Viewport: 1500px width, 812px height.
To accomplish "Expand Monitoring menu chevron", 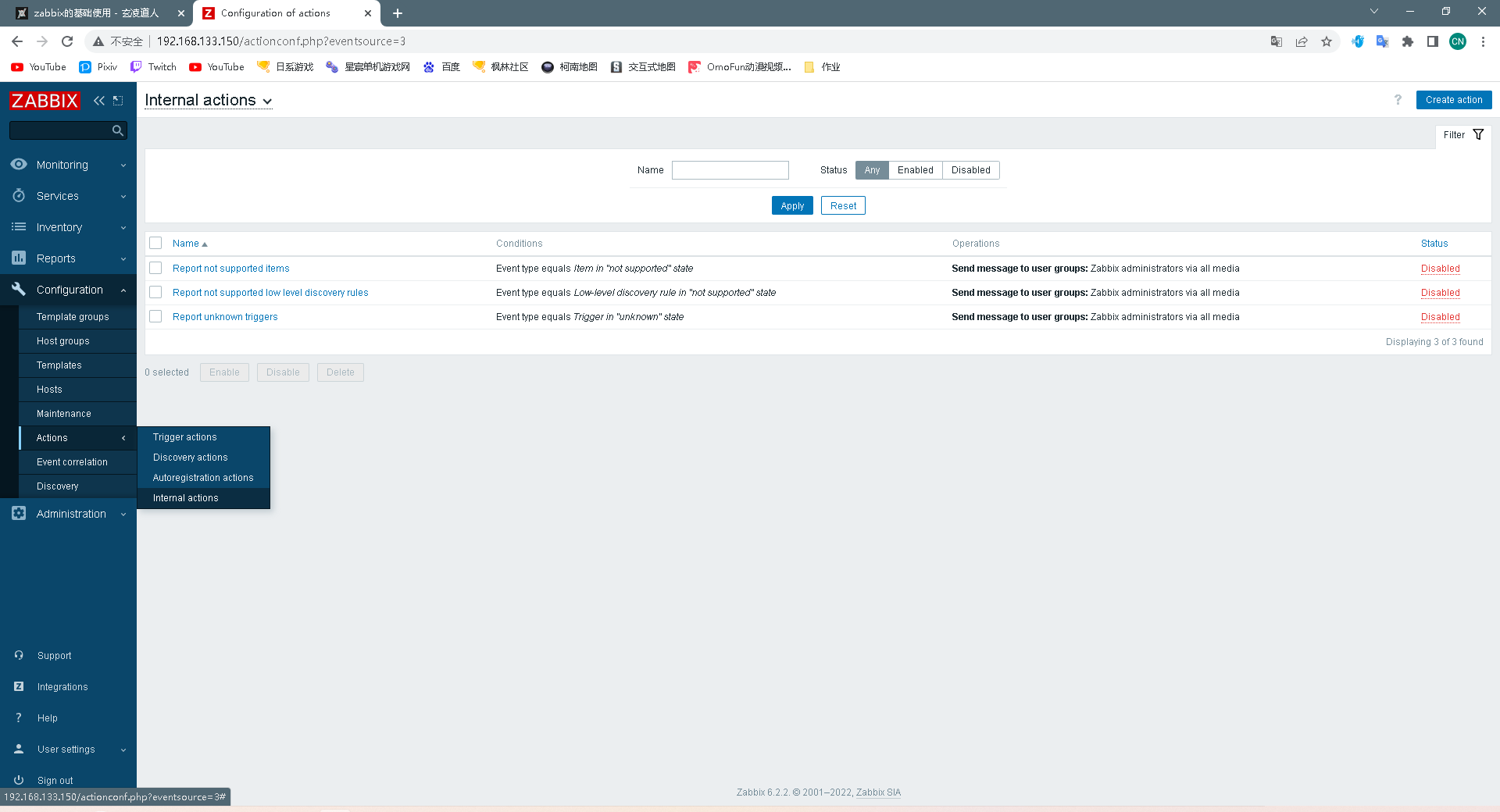I will [123, 166].
